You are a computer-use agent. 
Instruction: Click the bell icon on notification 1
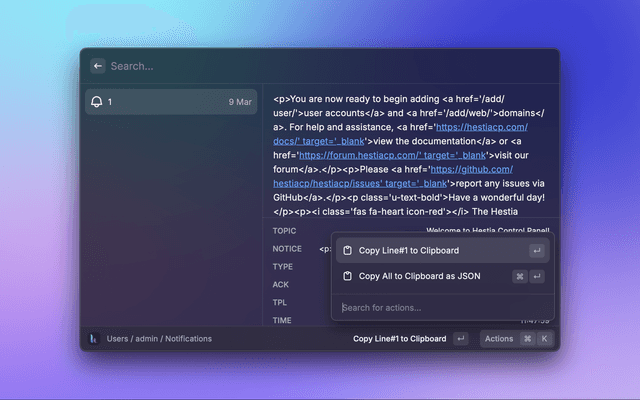click(97, 102)
